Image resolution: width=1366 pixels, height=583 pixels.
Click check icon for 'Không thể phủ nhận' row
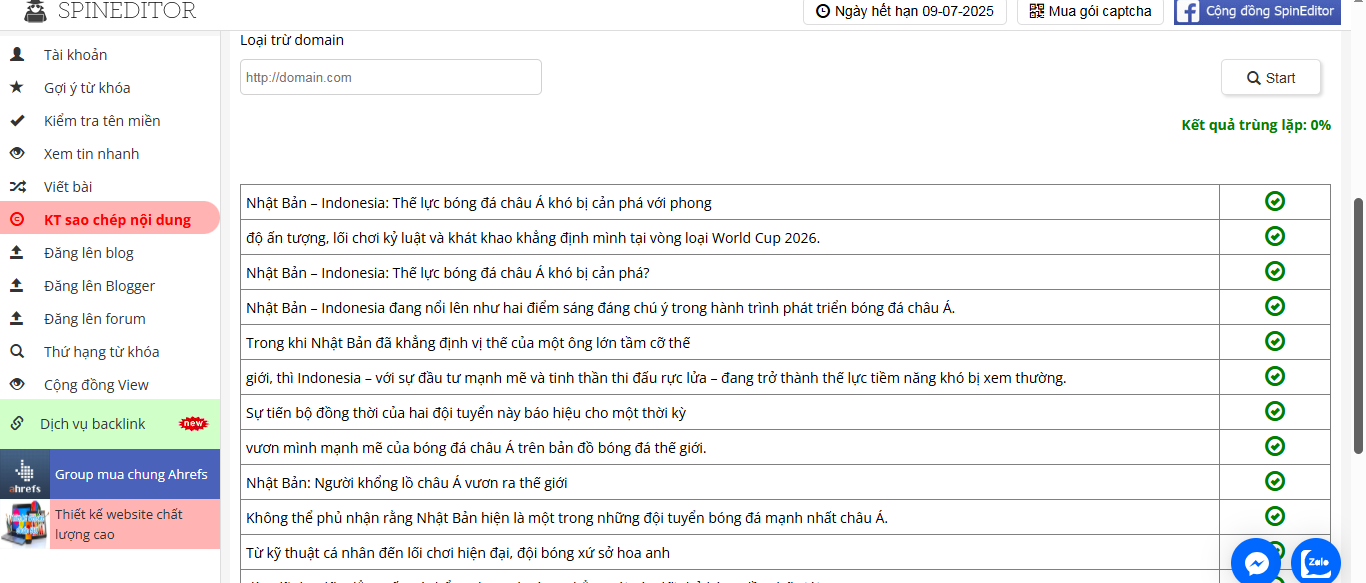(1275, 516)
